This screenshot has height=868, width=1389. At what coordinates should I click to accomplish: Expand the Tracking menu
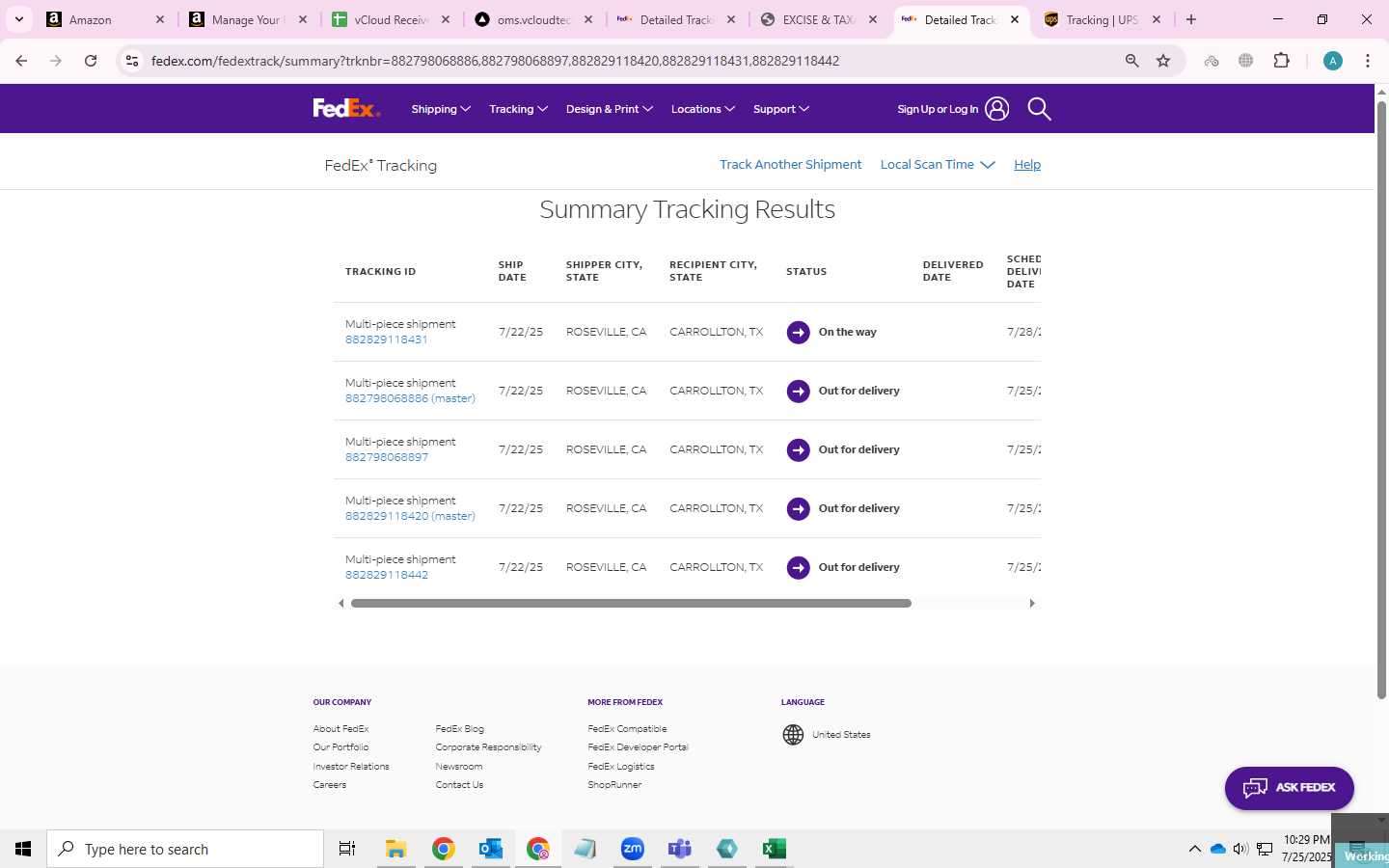(x=518, y=109)
